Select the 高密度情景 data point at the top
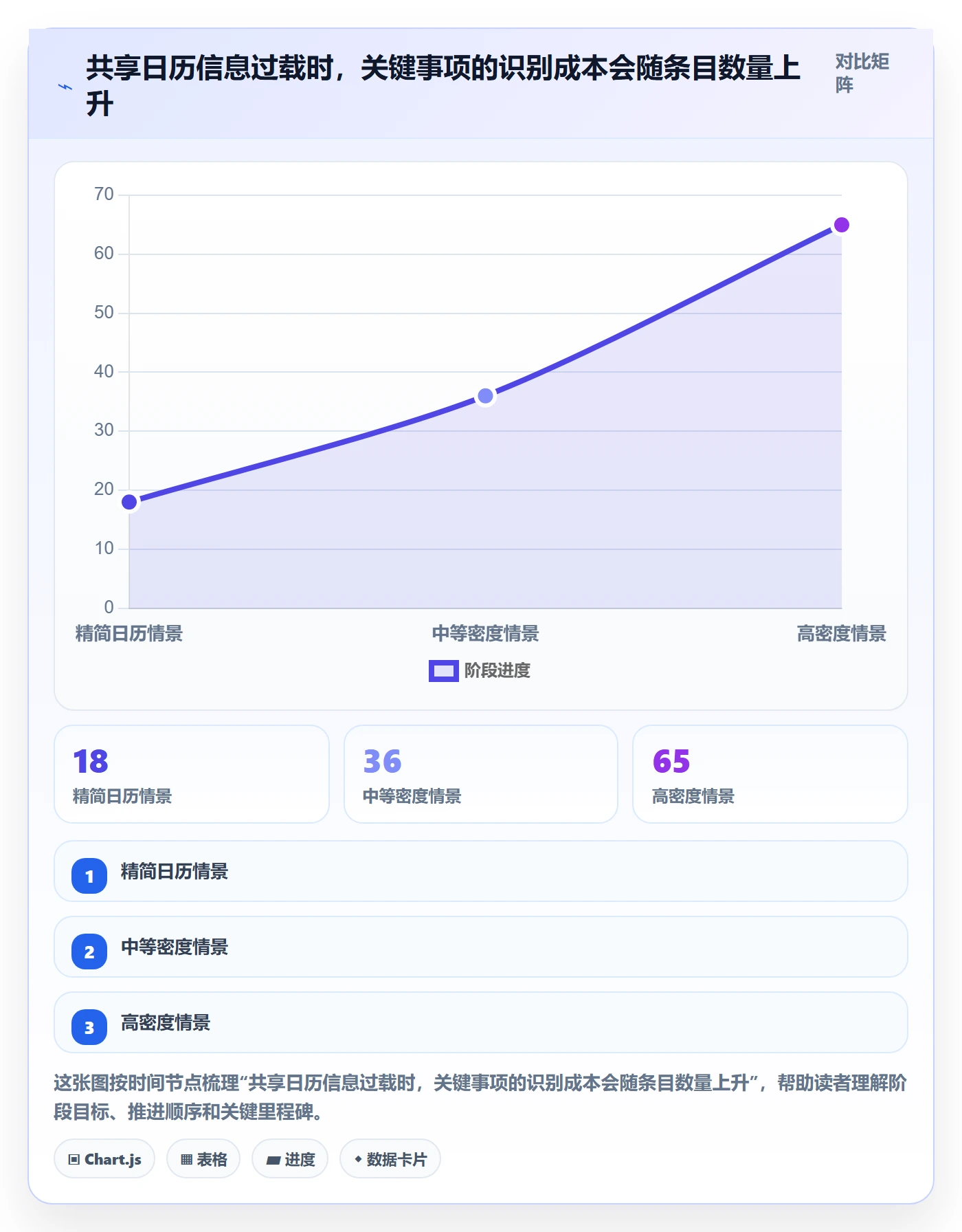Viewport: 962px width, 1232px height. (841, 225)
